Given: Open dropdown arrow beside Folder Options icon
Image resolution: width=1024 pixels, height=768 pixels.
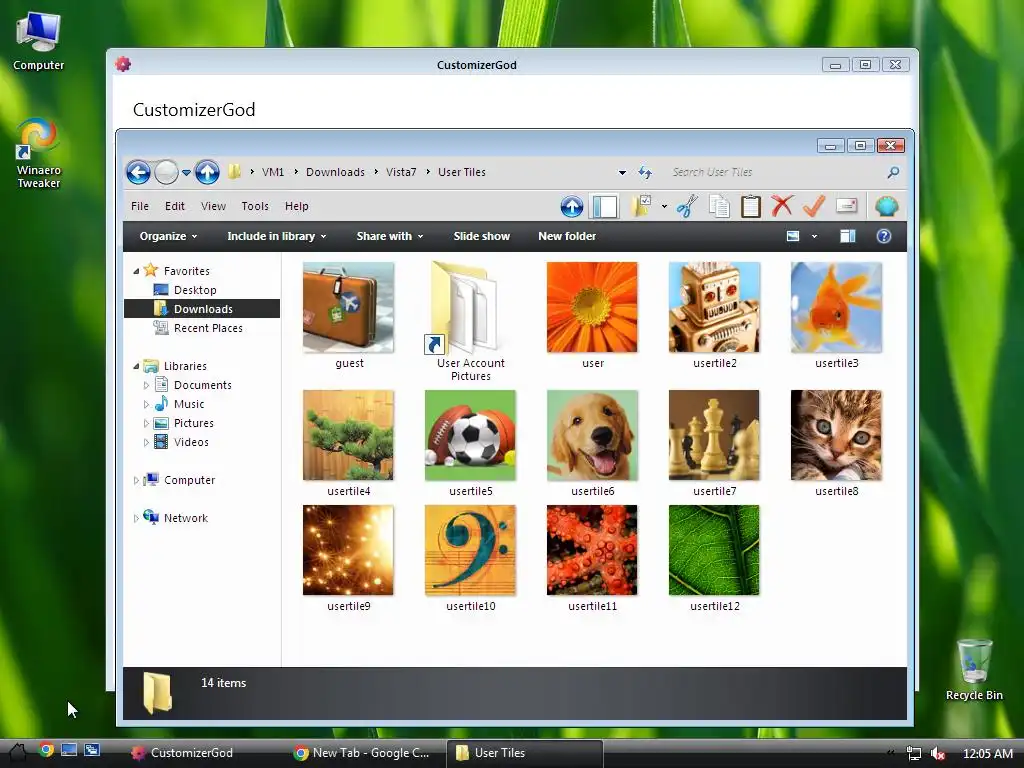Looking at the screenshot, I should pyautogui.click(x=664, y=207).
